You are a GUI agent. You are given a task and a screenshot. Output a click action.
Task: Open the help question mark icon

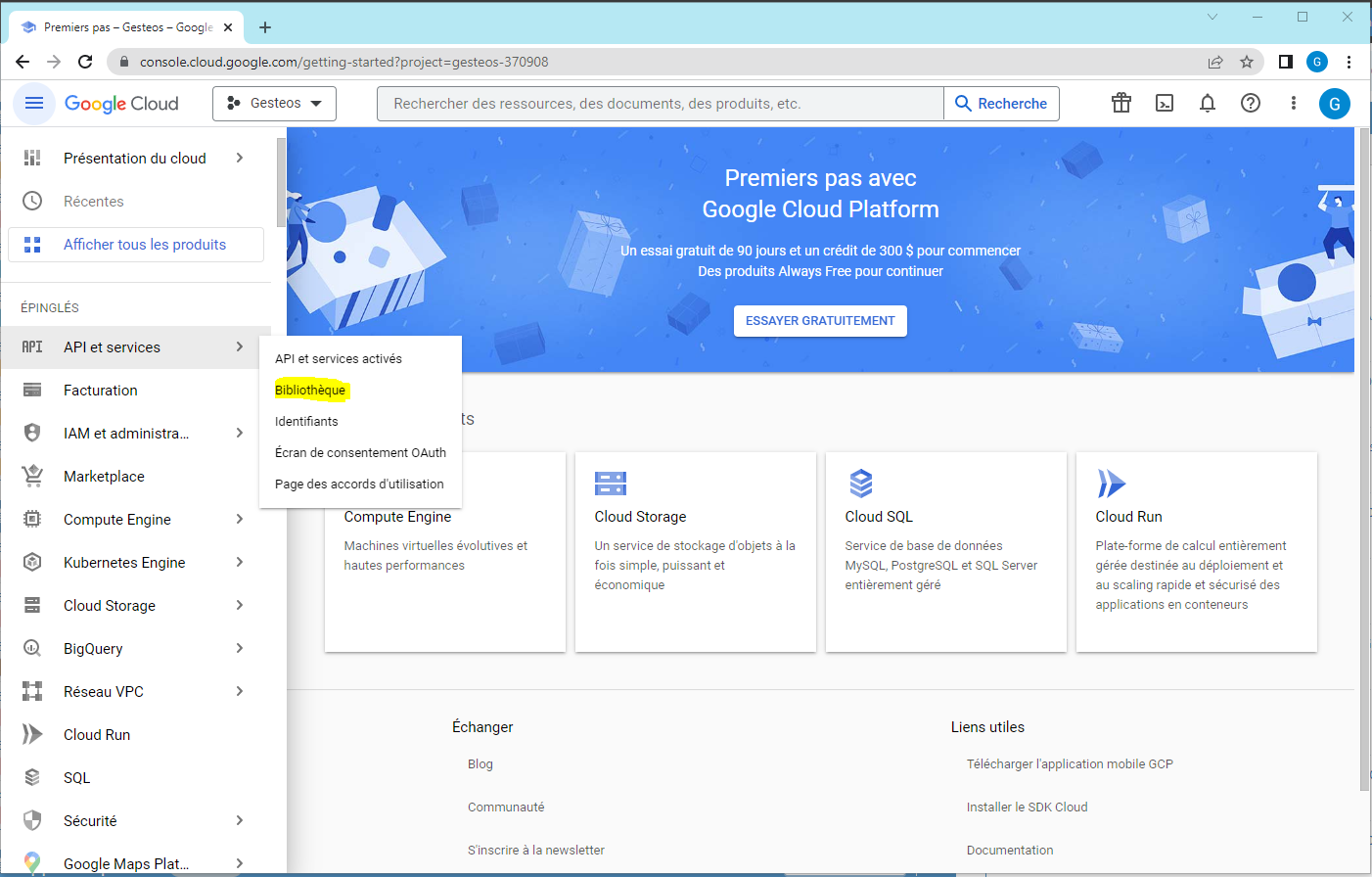point(1251,104)
